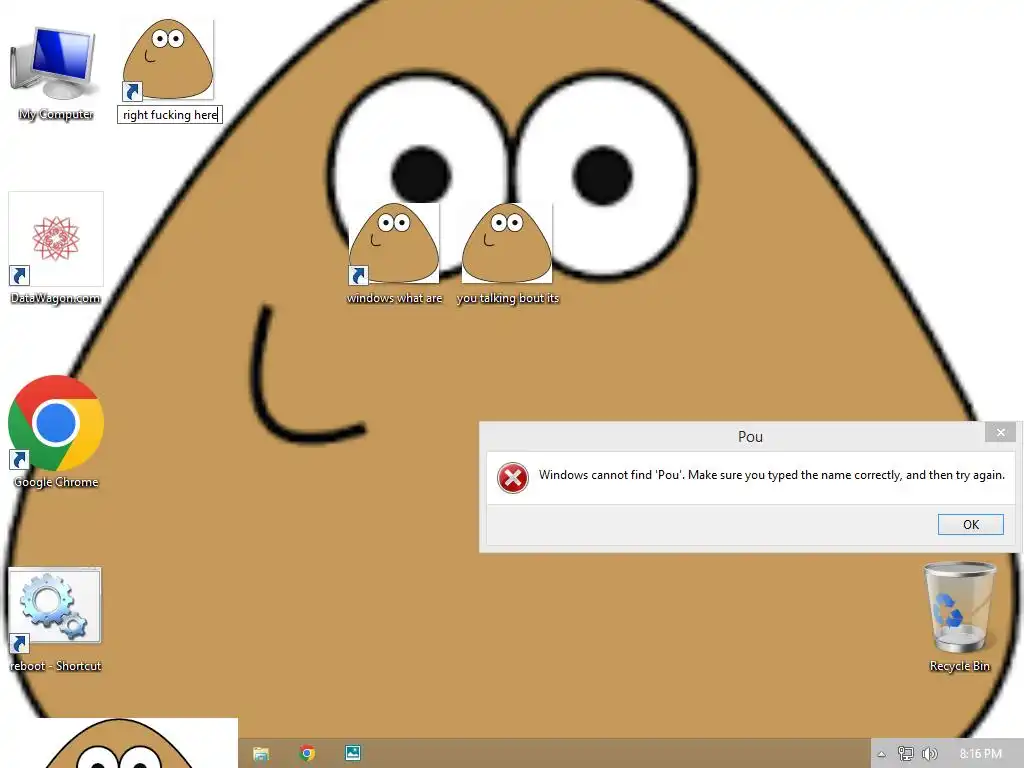Click the 'reboot - Shortcut' label text
1024x768 pixels.
[x=56, y=666]
